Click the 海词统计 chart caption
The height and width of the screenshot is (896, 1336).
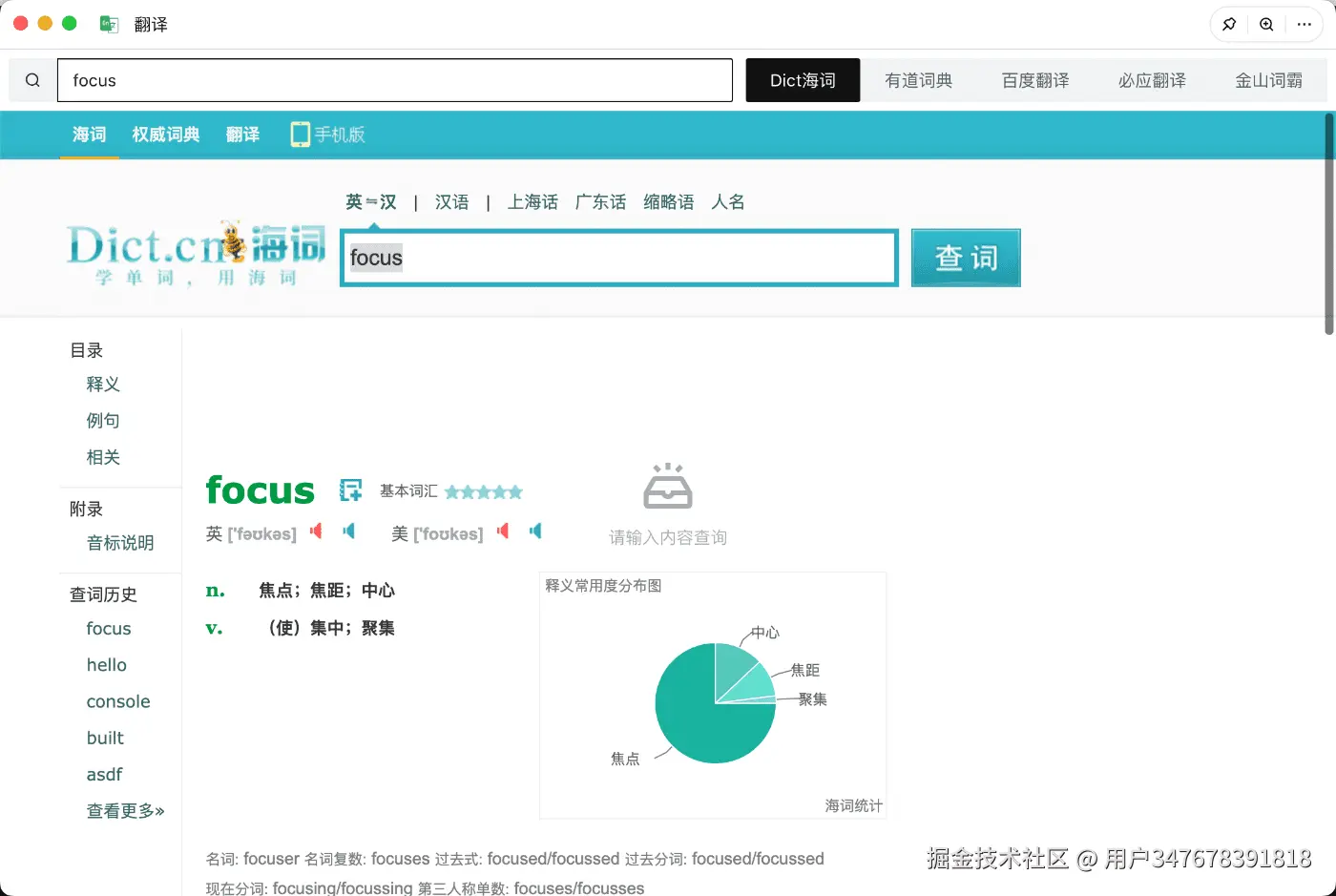click(x=854, y=806)
